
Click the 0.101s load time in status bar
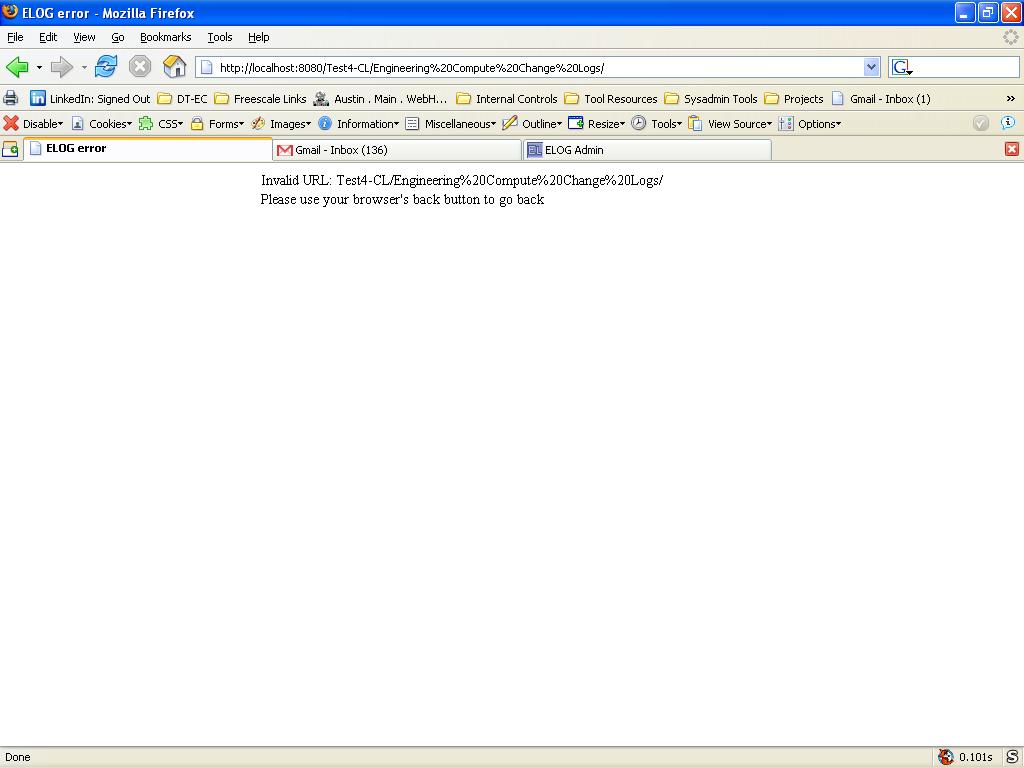[976, 757]
